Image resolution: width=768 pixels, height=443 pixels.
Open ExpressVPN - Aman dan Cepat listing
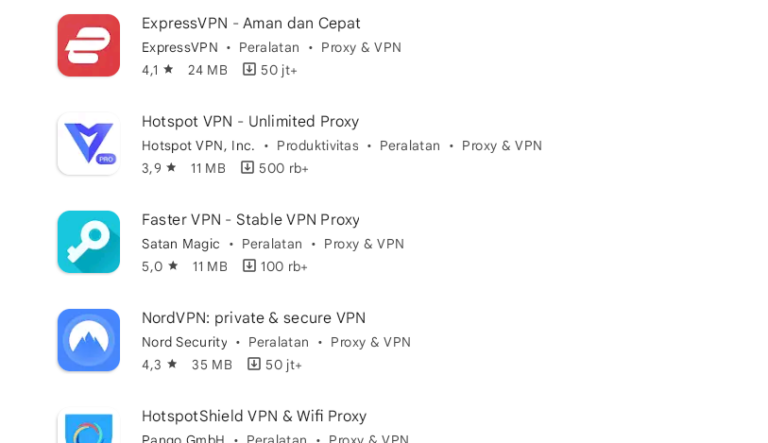point(251,23)
